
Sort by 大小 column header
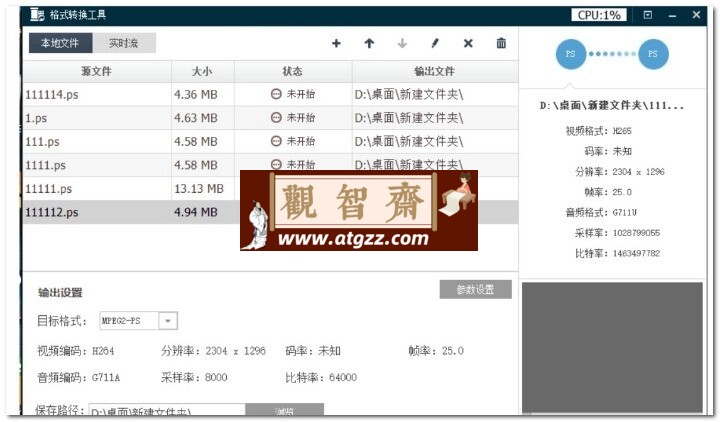click(x=202, y=71)
